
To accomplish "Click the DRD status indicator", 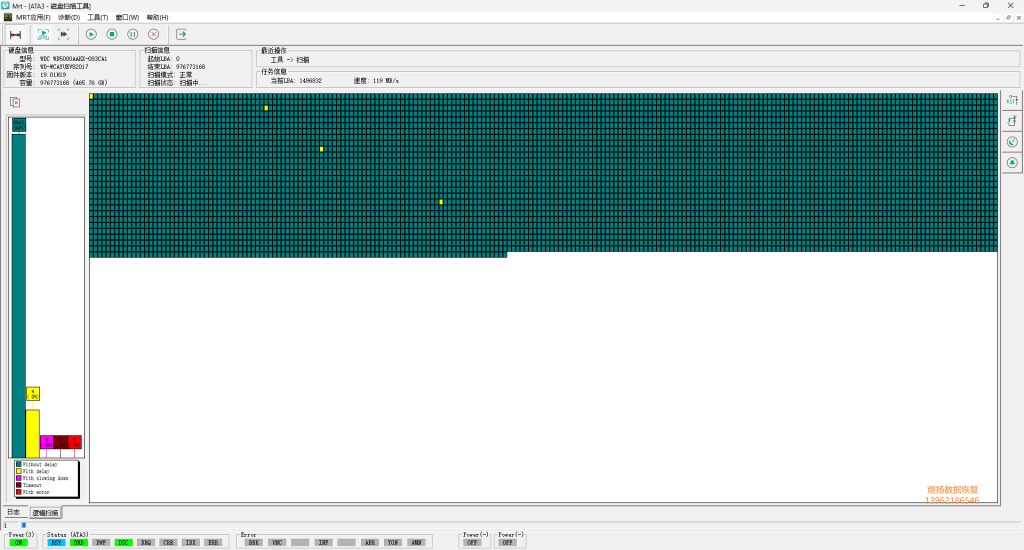I will (x=78, y=543).
